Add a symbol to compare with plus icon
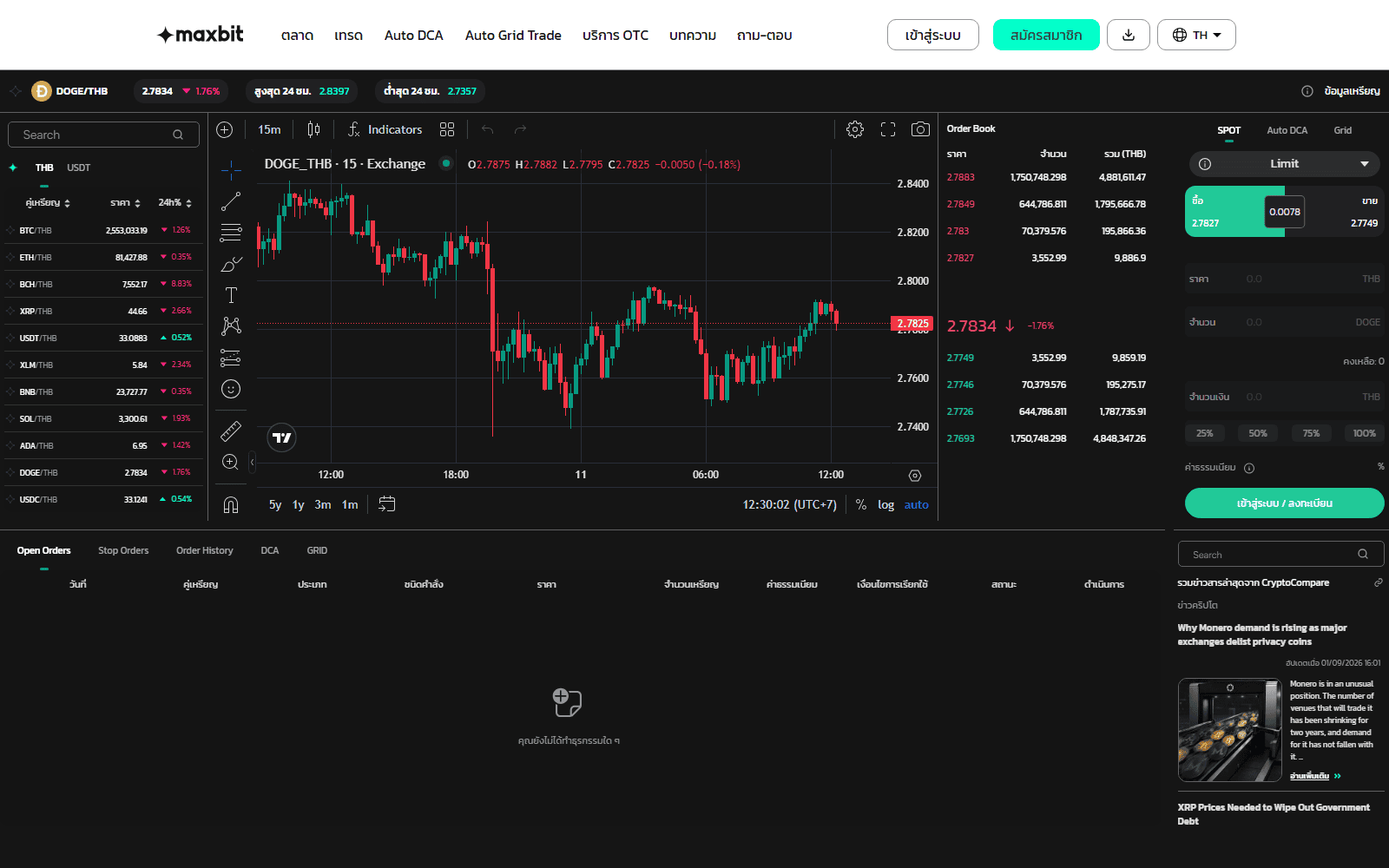 (x=225, y=129)
